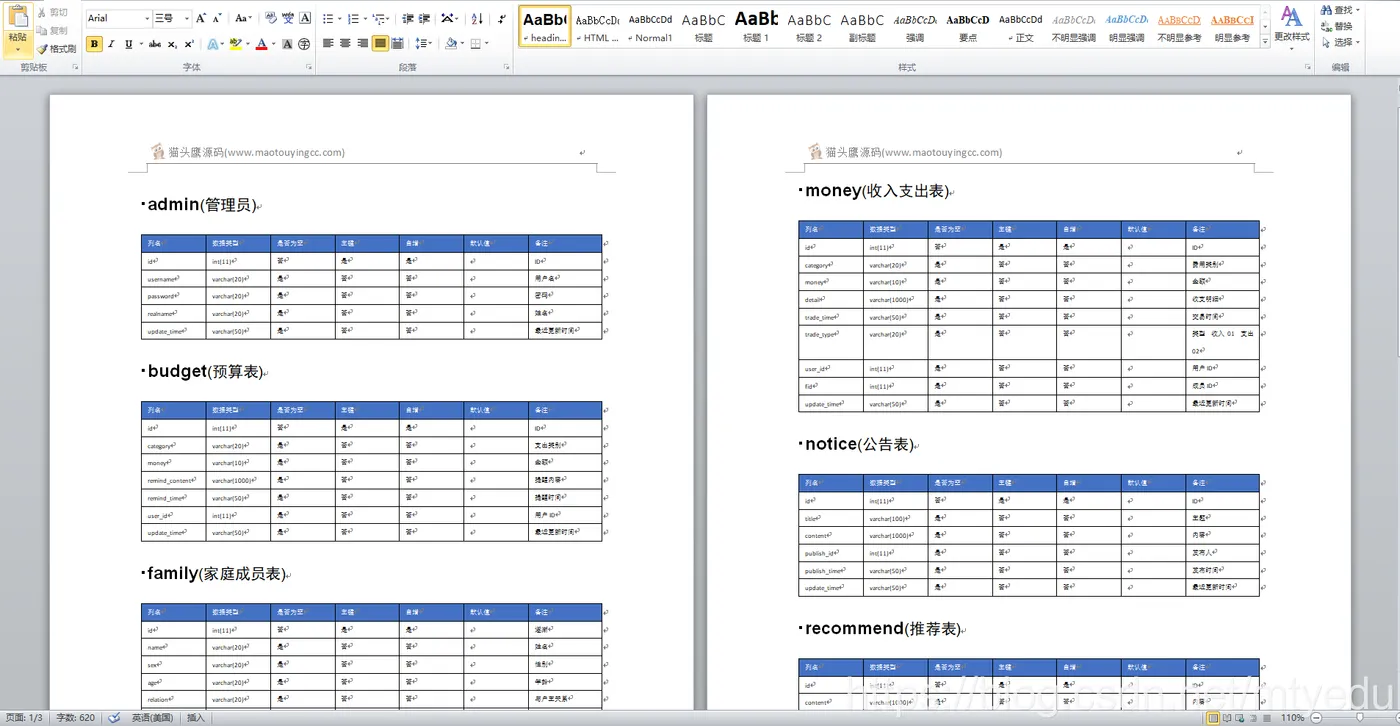Click the Clear Formatting eraser icon
Image resolution: width=1400 pixels, height=726 pixels.
(x=271, y=18)
